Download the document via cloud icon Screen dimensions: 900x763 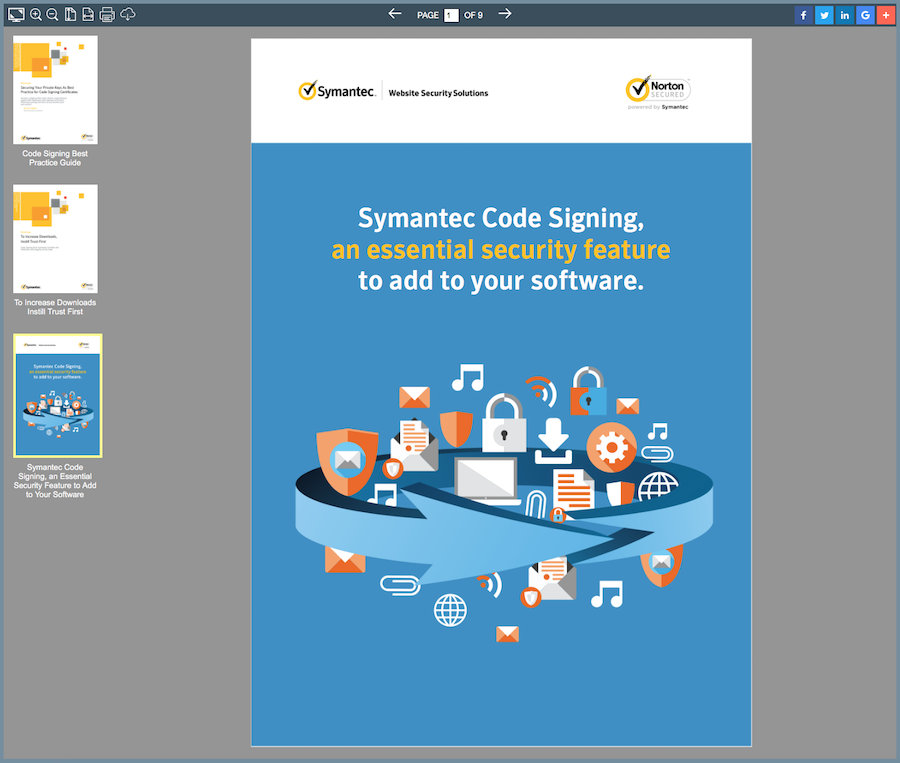pos(128,14)
